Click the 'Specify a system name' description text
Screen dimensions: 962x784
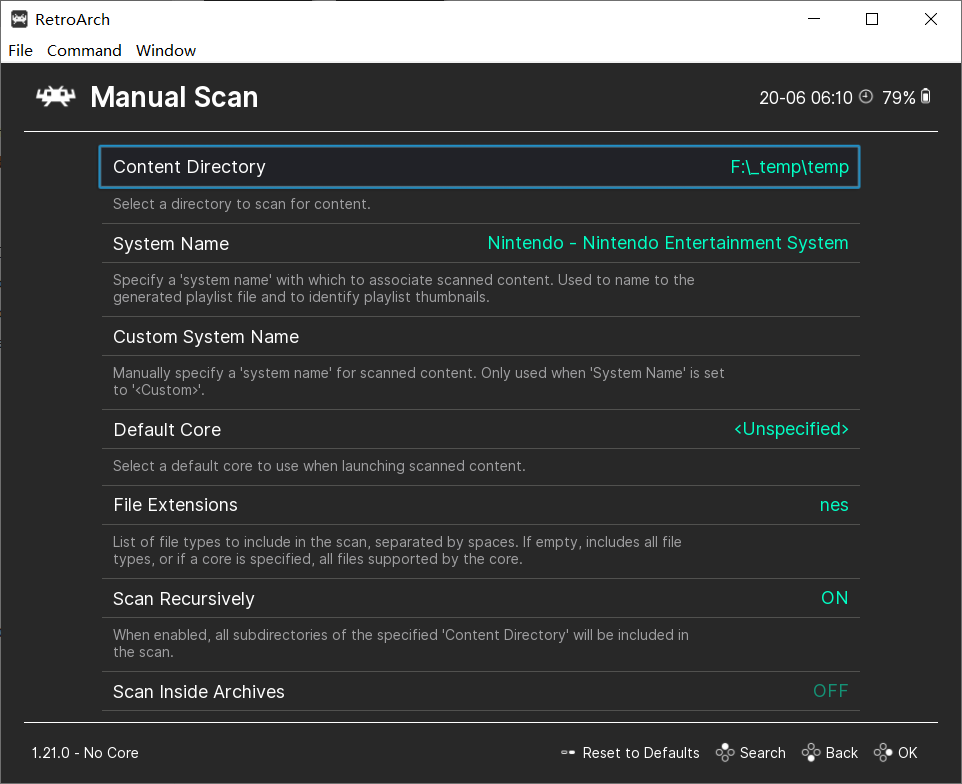404,288
